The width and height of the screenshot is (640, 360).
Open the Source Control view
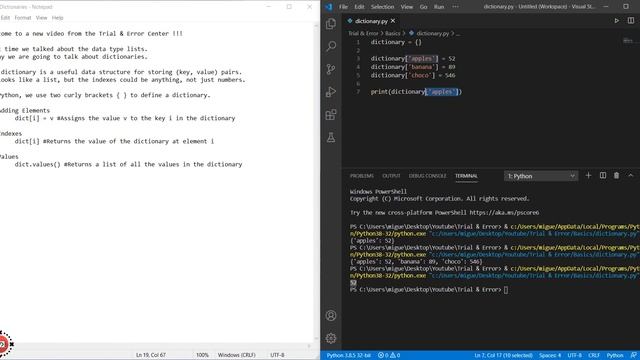click(x=331, y=69)
